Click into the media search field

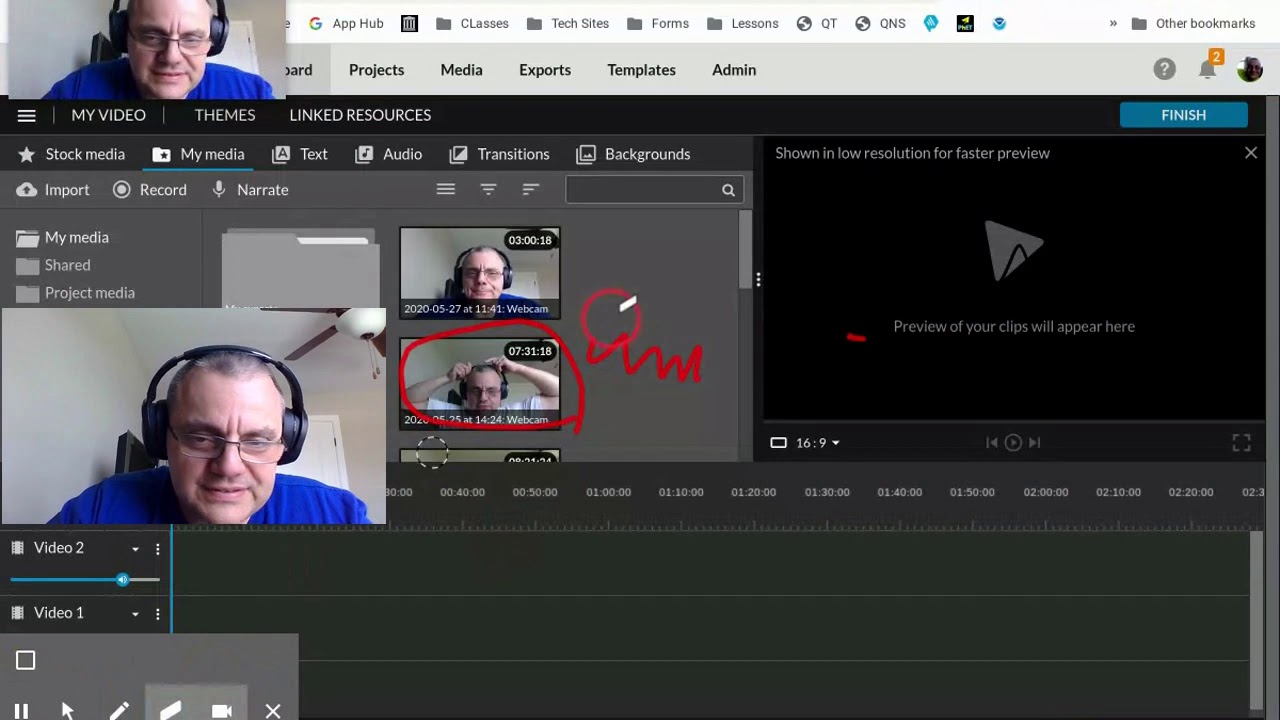[x=654, y=190]
